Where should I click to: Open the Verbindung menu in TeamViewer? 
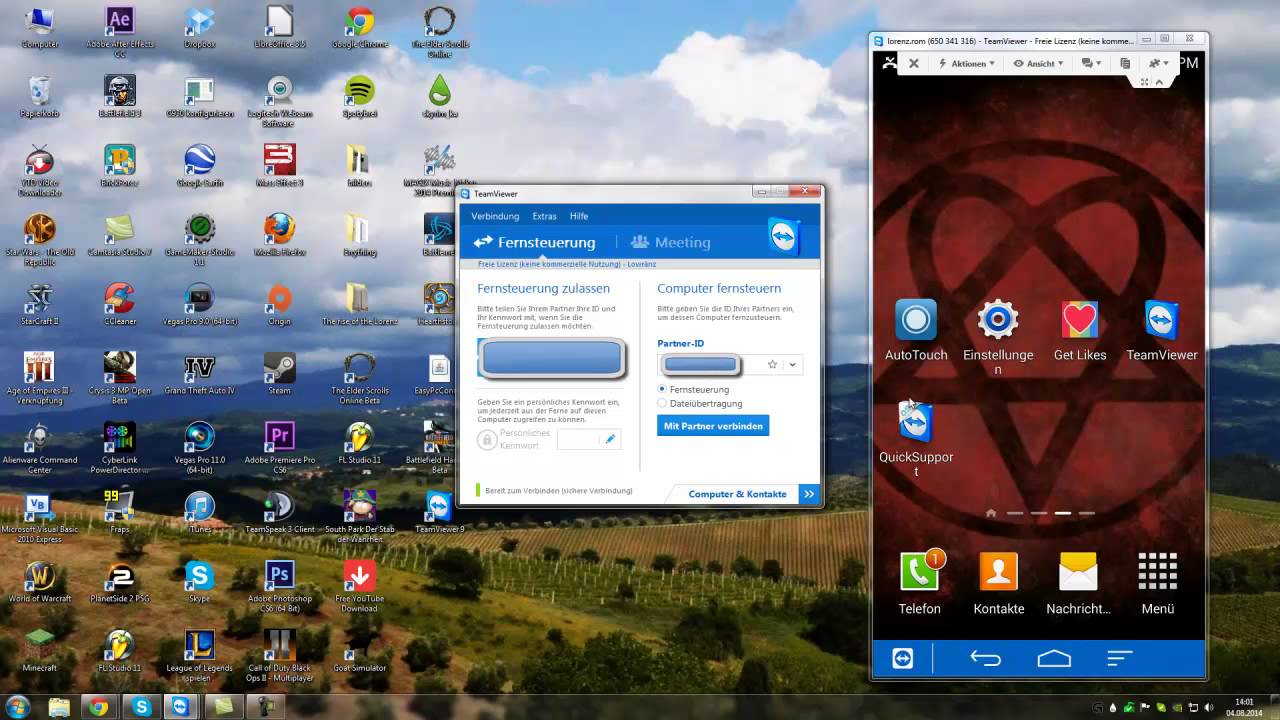click(x=495, y=216)
